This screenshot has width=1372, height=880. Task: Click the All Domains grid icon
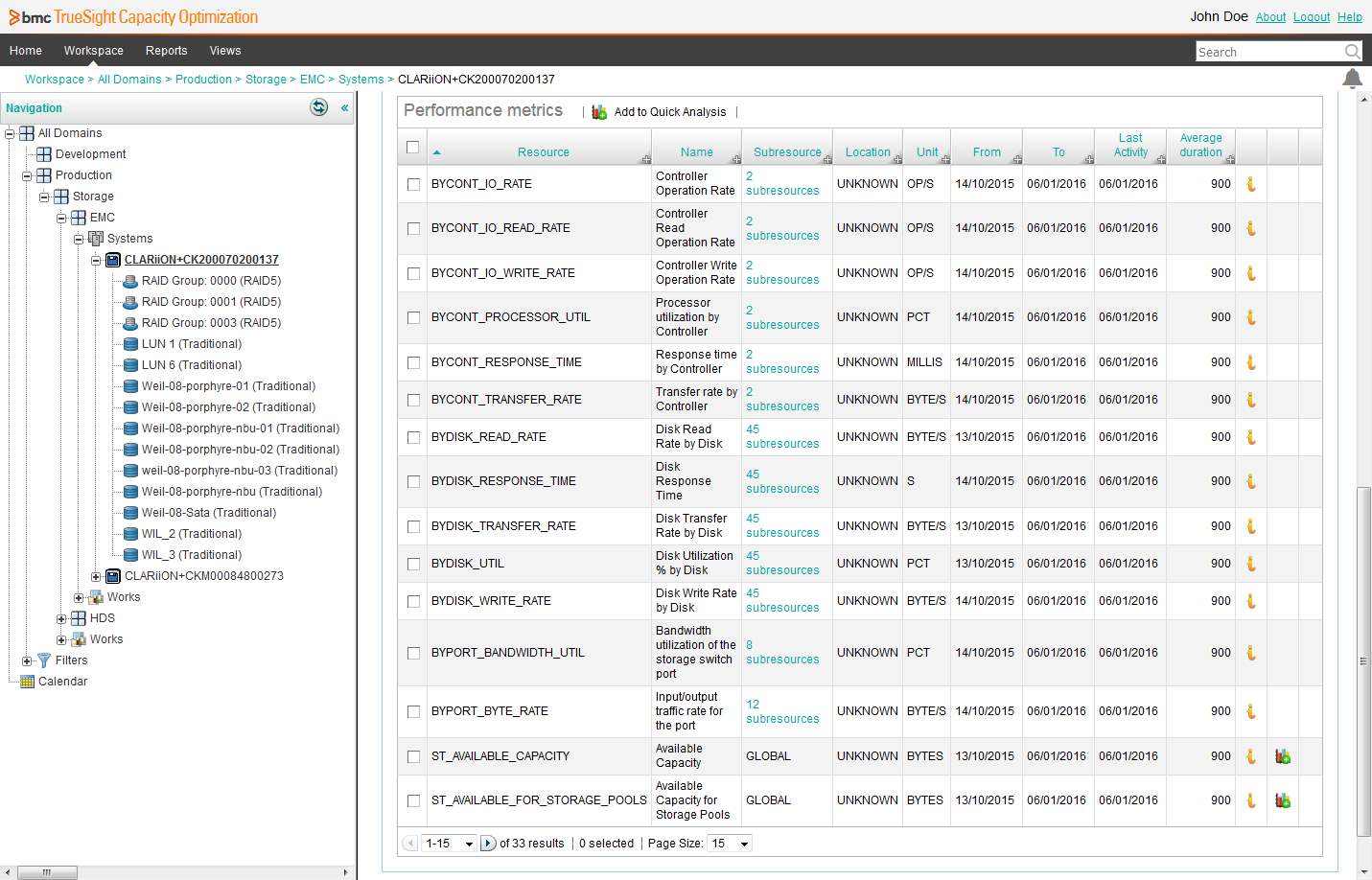click(27, 133)
